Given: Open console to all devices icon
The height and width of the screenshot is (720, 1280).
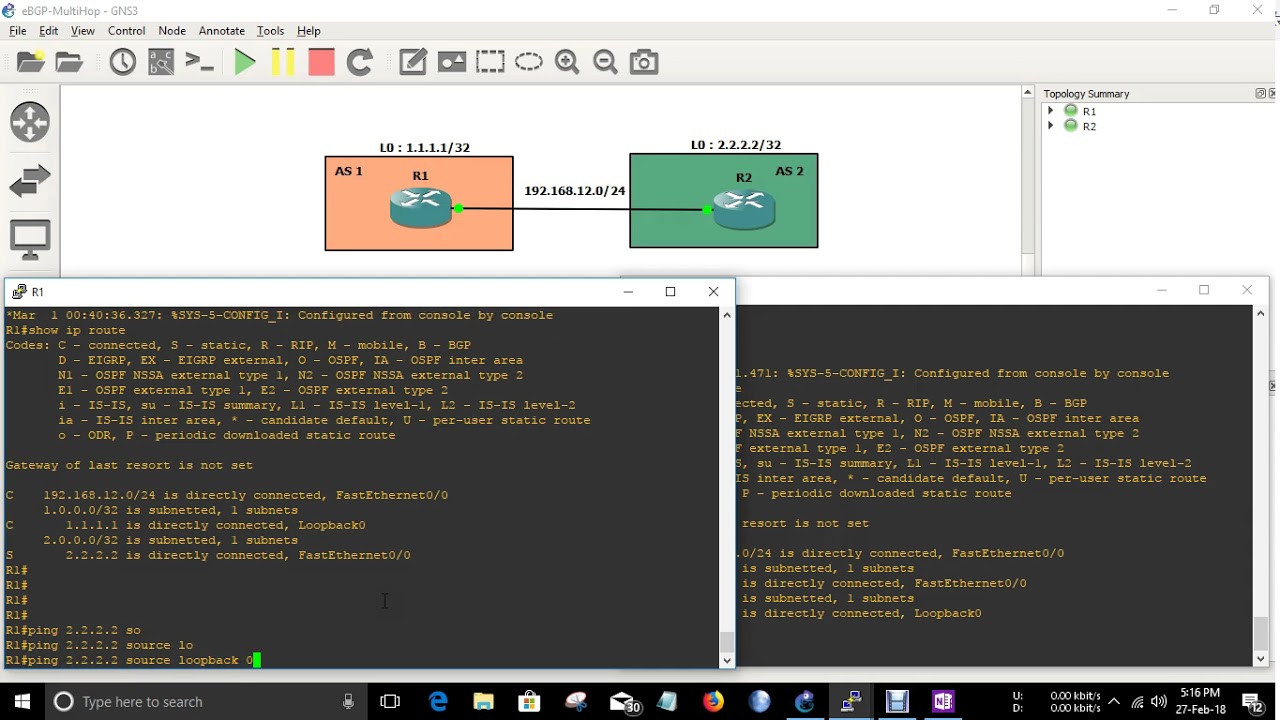Looking at the screenshot, I should coord(200,62).
